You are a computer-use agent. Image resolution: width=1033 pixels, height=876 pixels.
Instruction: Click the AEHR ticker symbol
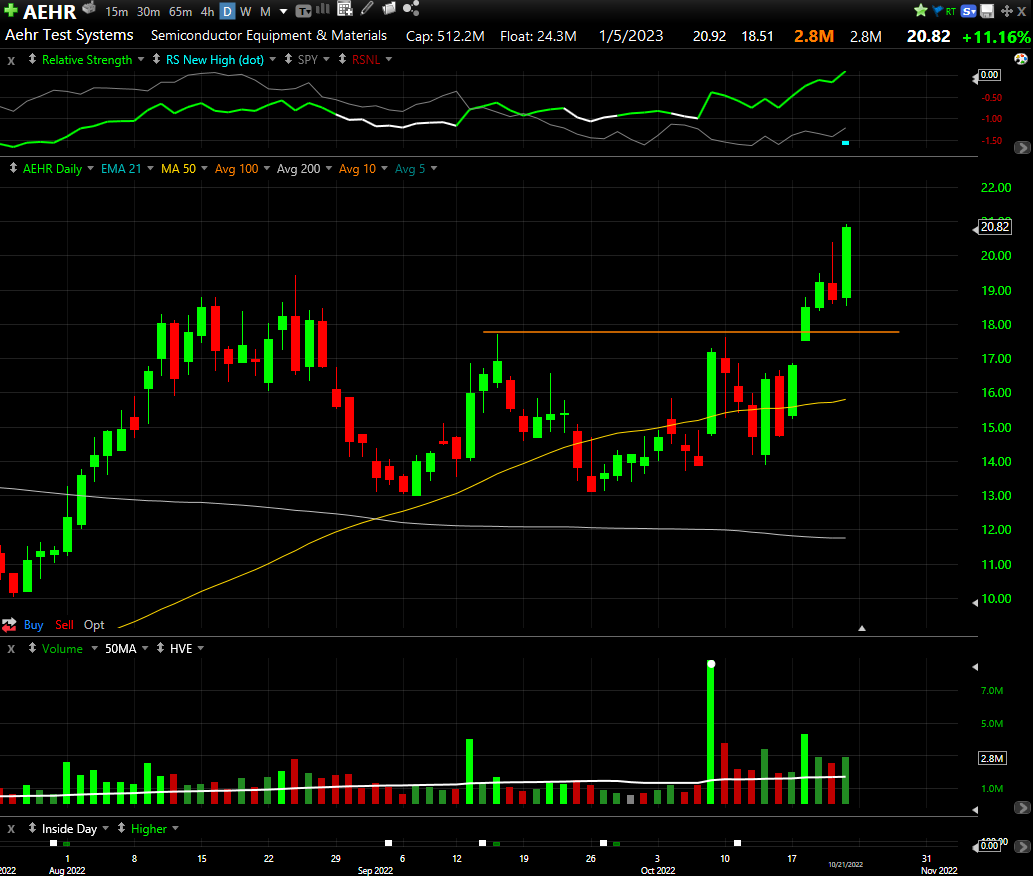[x=49, y=12]
